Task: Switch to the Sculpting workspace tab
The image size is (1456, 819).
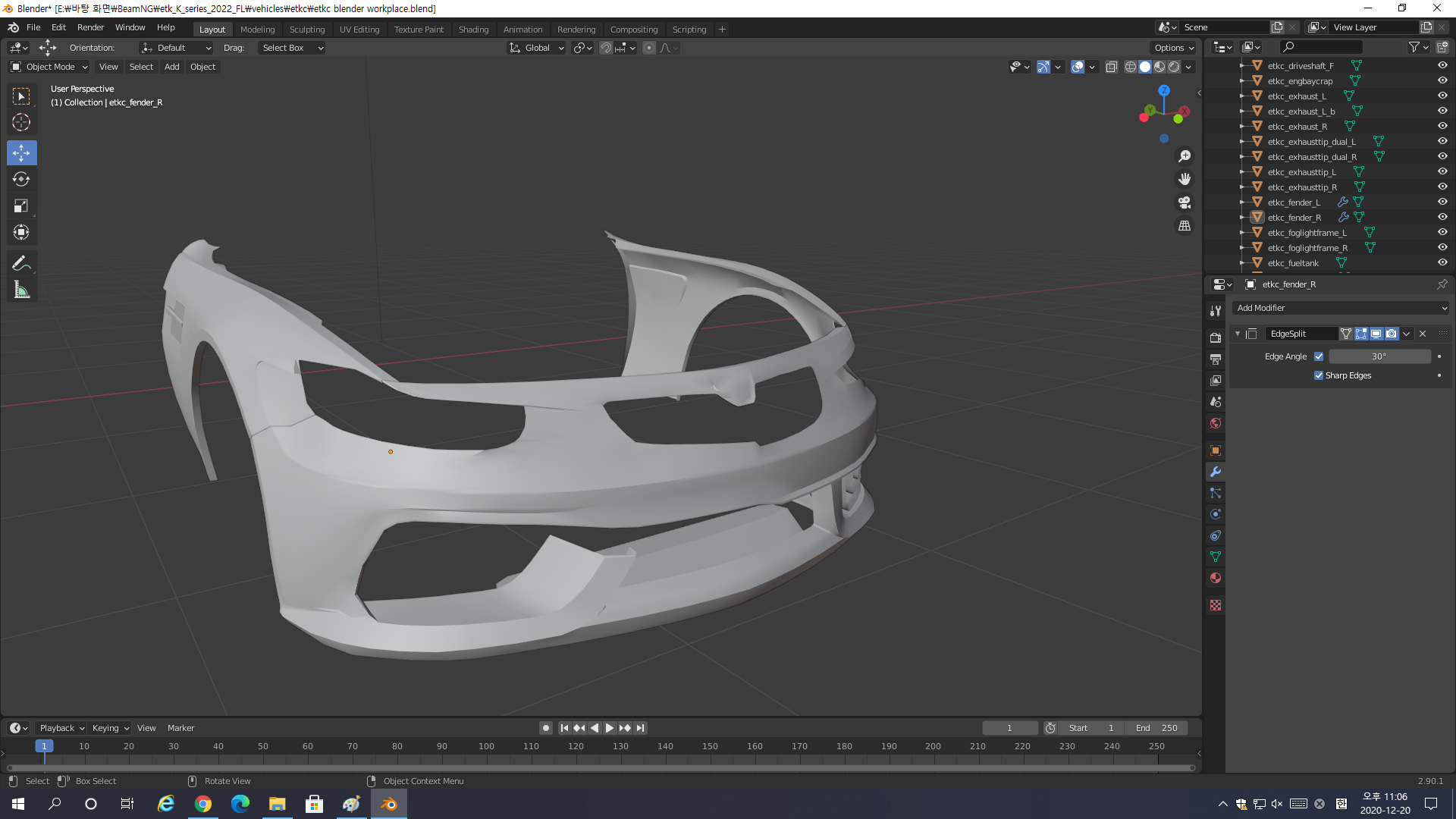Action: 306,30
